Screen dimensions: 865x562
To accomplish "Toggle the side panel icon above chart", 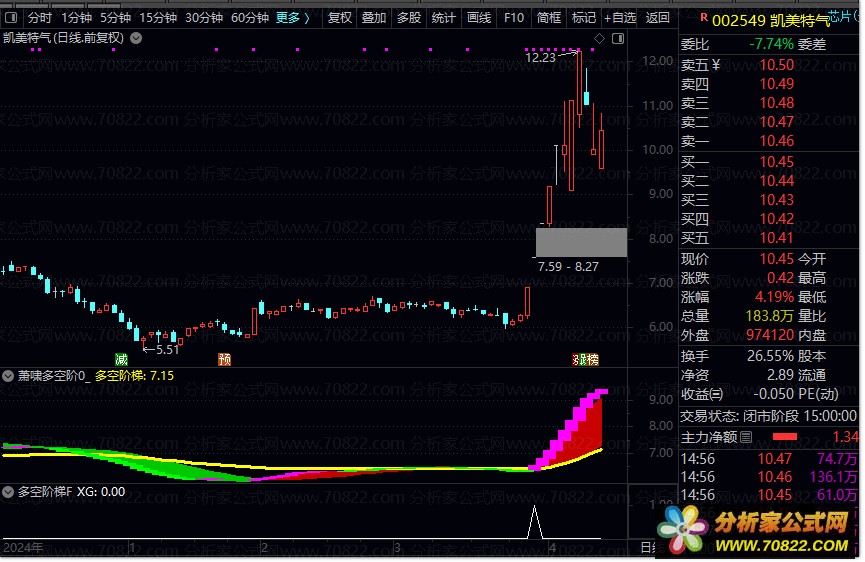I will (x=618, y=39).
